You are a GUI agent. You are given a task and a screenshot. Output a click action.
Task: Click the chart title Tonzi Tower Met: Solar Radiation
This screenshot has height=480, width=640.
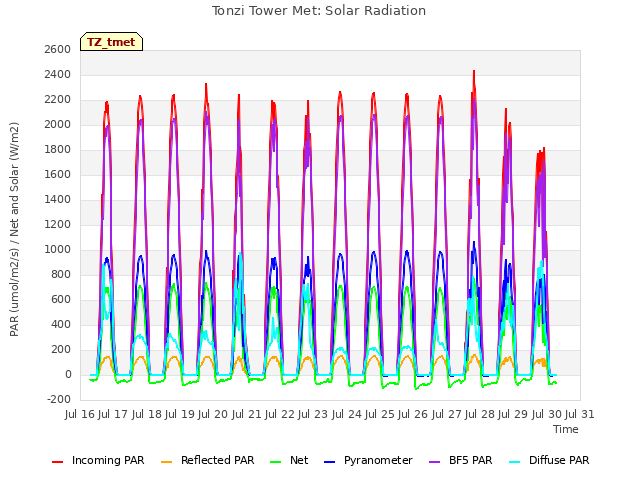point(319,10)
